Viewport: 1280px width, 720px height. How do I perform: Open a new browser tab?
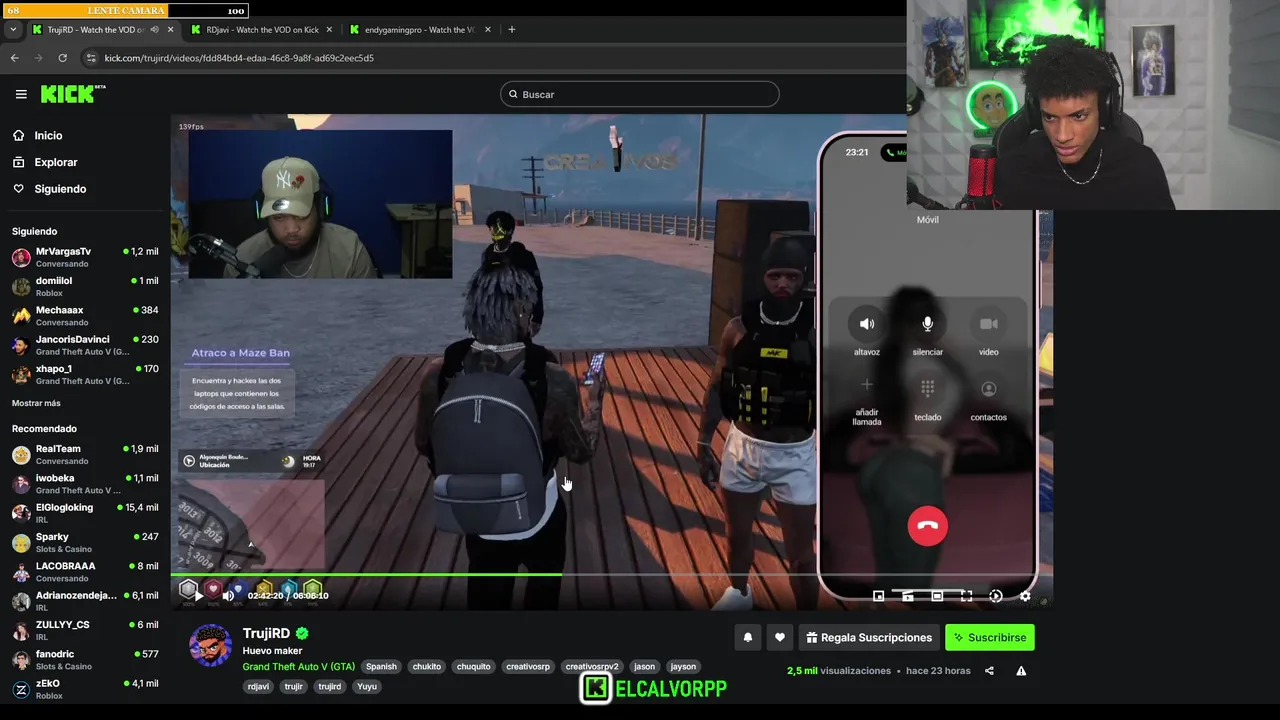tap(511, 30)
